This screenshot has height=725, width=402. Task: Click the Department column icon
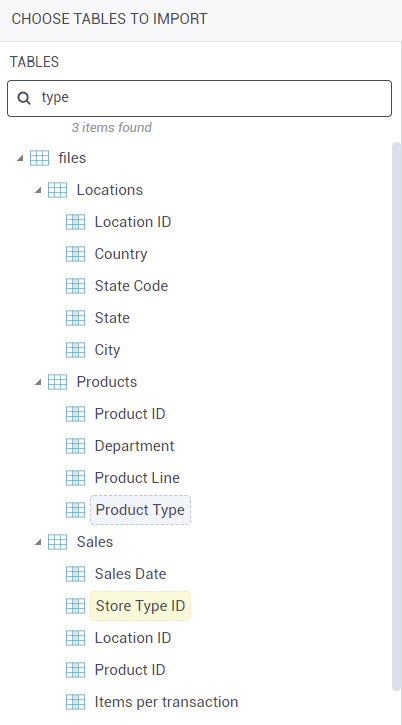[x=75, y=446]
